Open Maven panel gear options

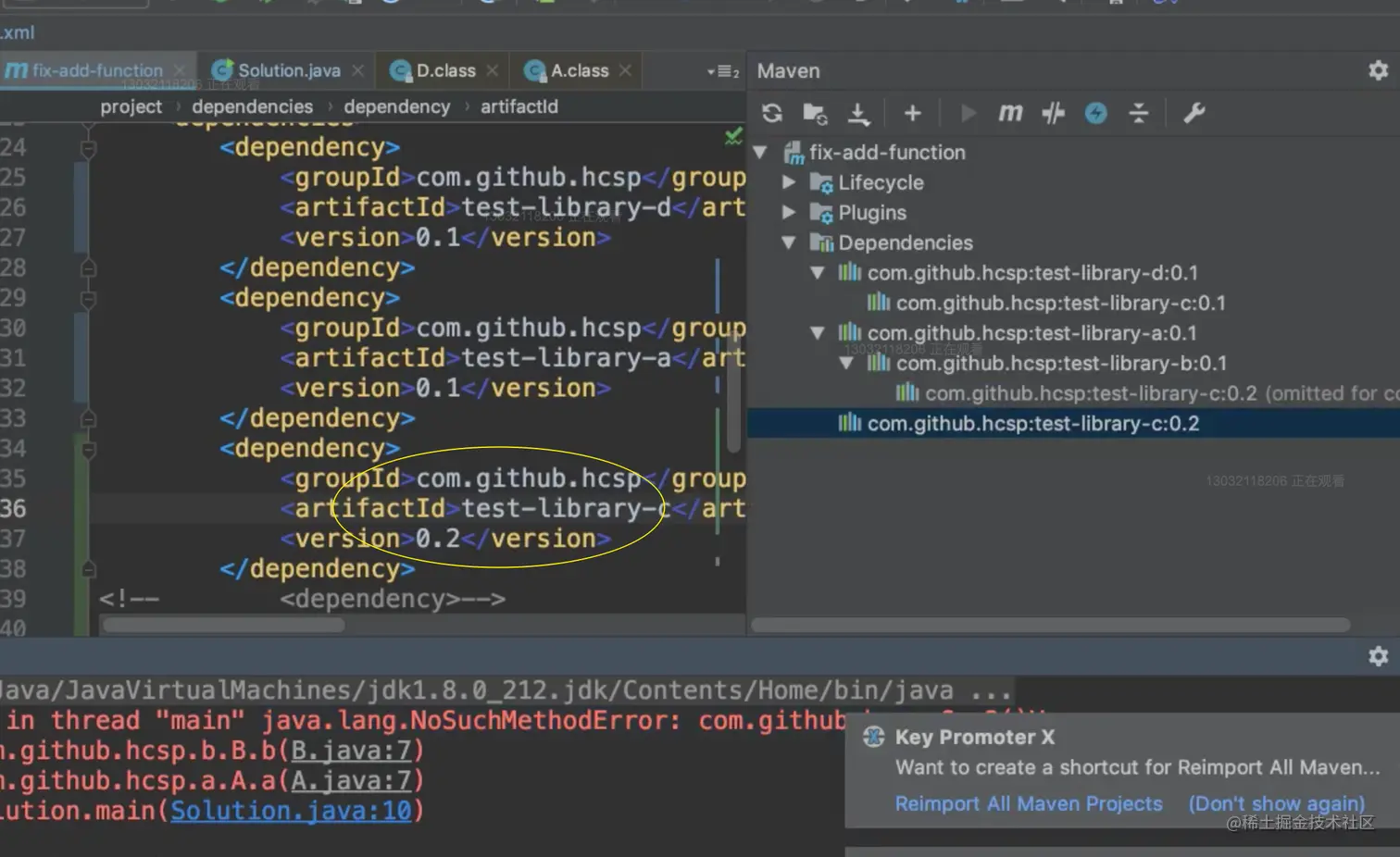[x=1378, y=70]
